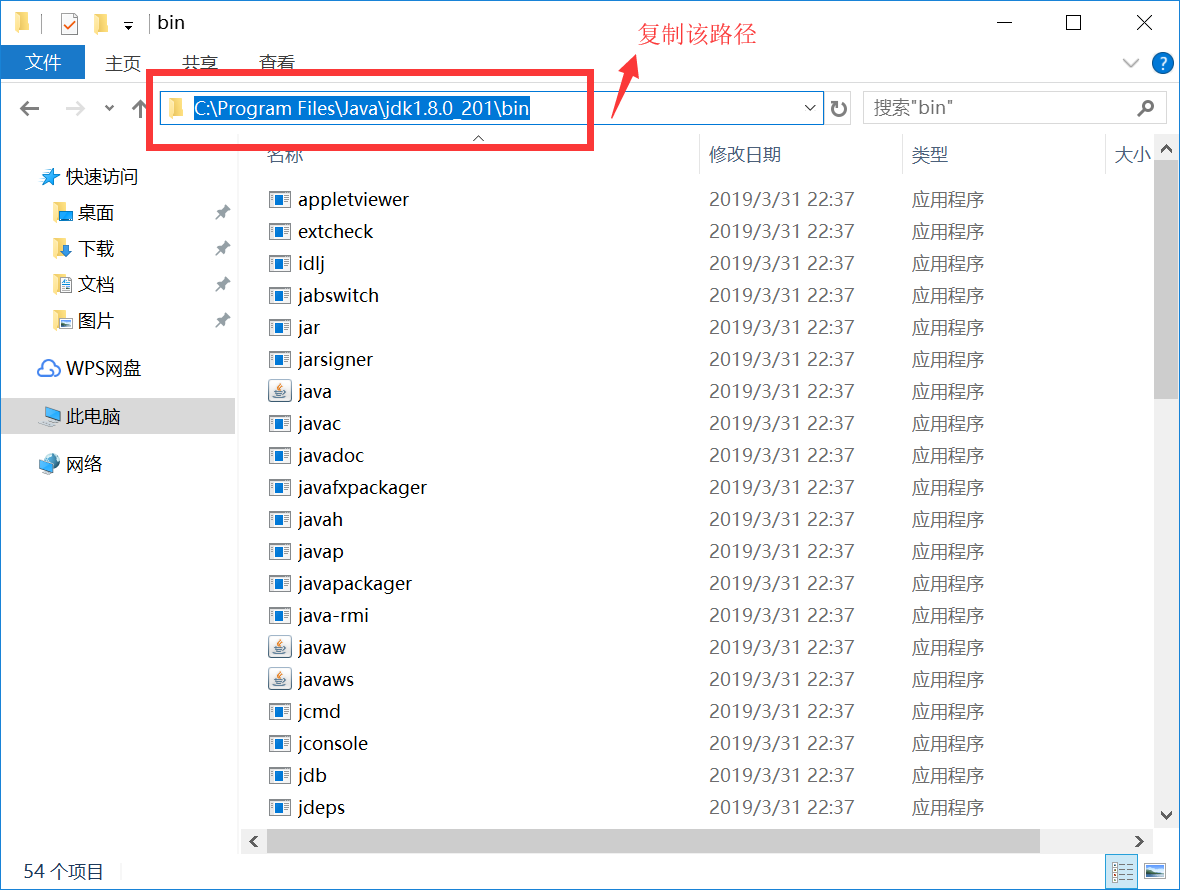Select 下载 in the navigation pane

click(96, 249)
